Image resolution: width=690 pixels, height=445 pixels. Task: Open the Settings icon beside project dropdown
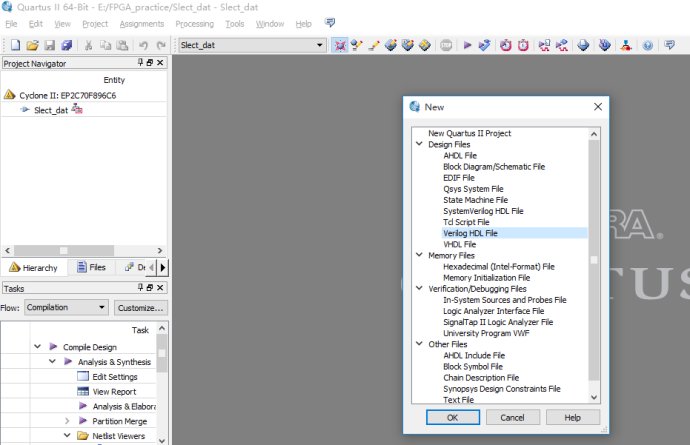point(340,45)
